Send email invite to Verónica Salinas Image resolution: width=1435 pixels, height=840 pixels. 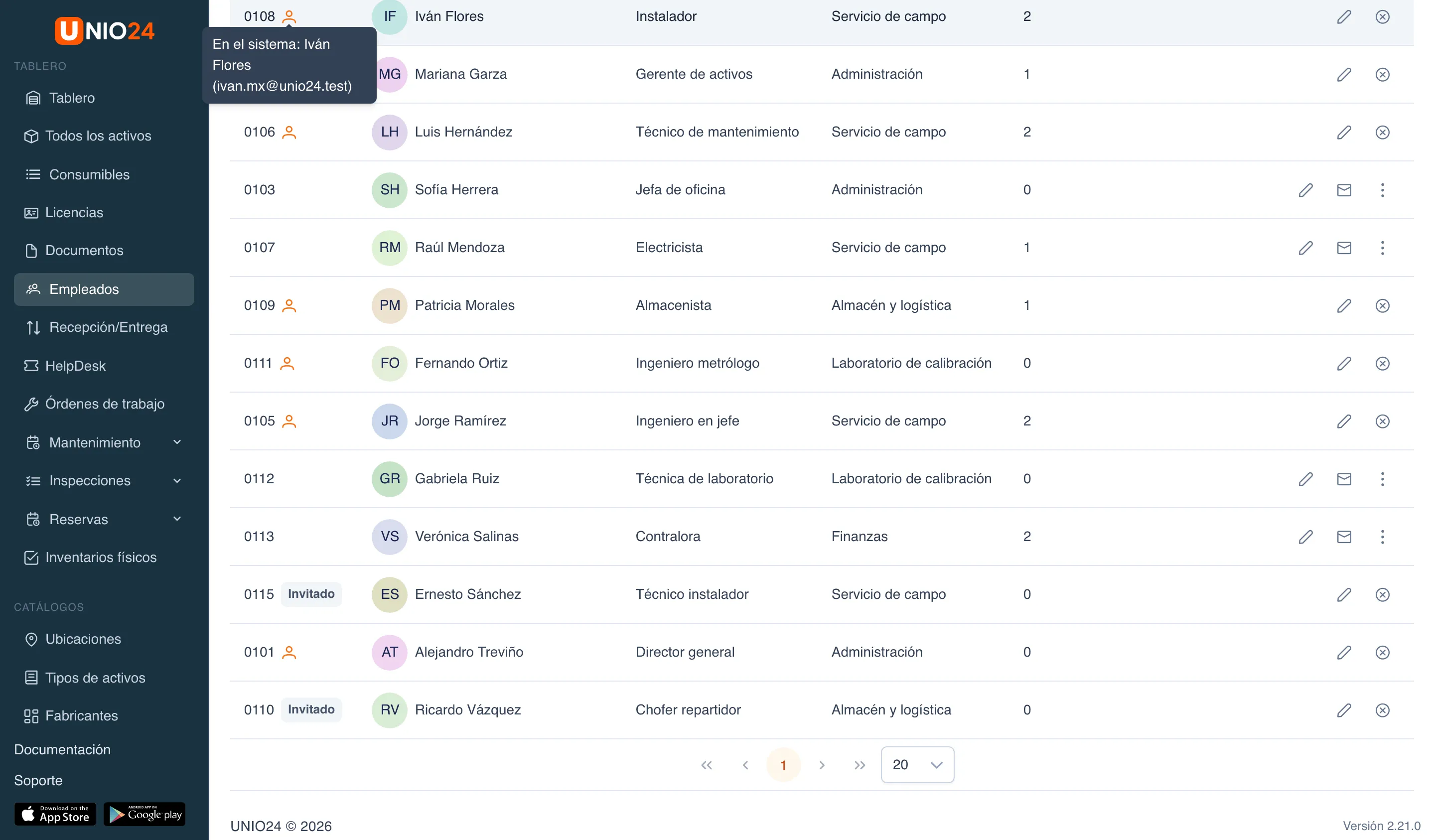coord(1344,537)
